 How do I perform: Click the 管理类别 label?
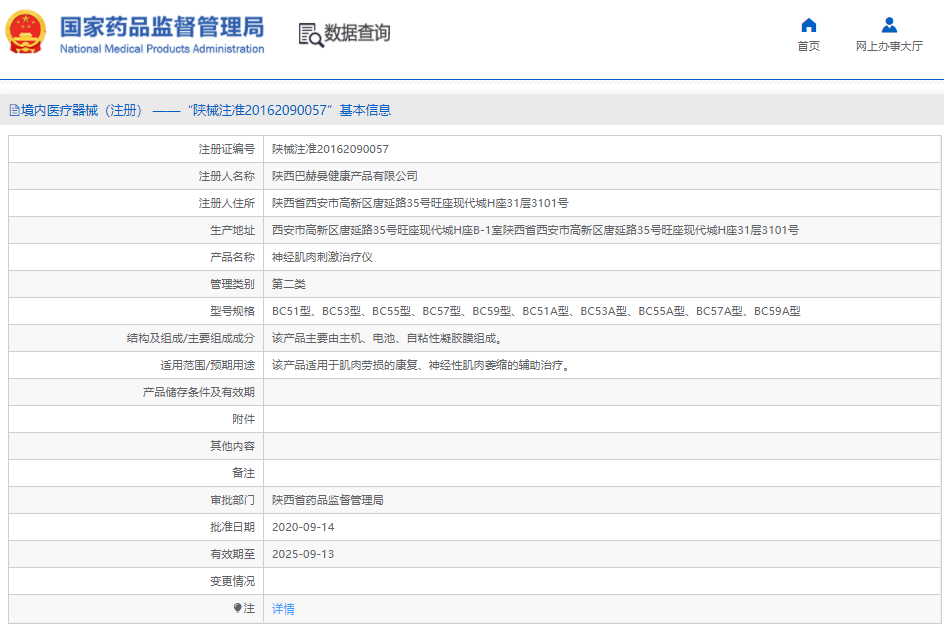click(232, 284)
